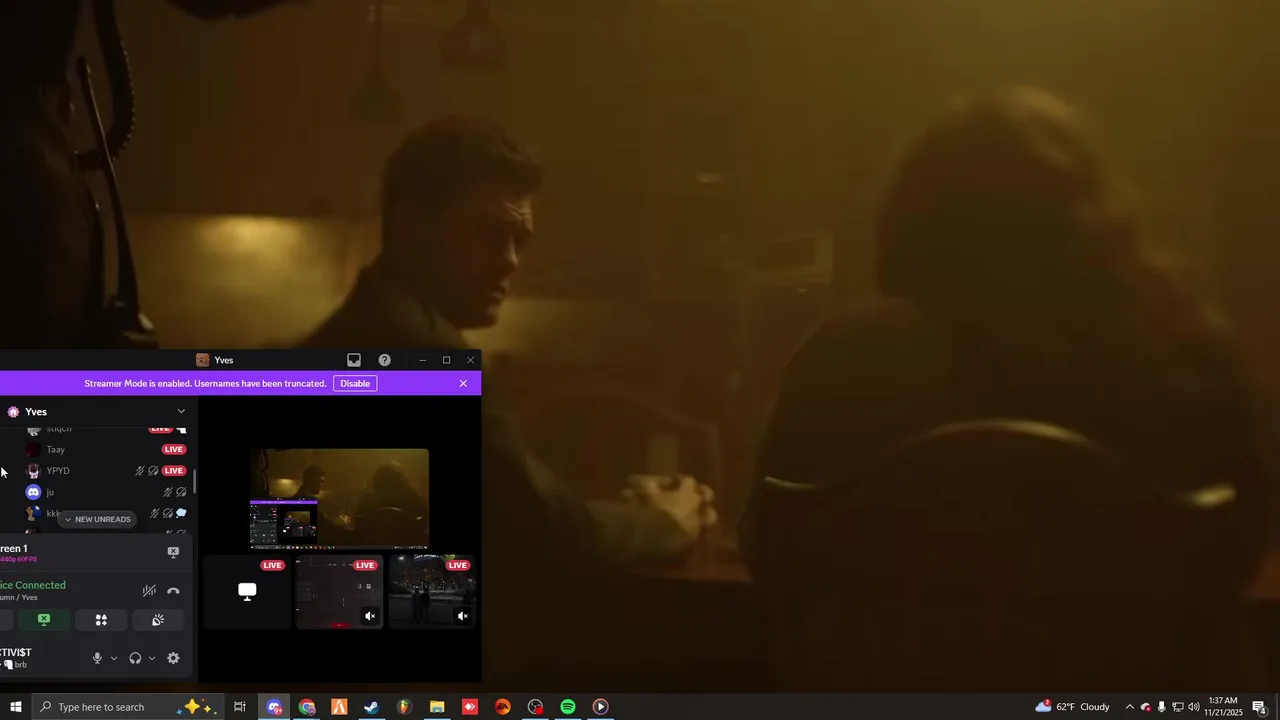Image resolution: width=1280 pixels, height=720 pixels.
Task: Open the volume tray icon
Action: coord(1193,707)
